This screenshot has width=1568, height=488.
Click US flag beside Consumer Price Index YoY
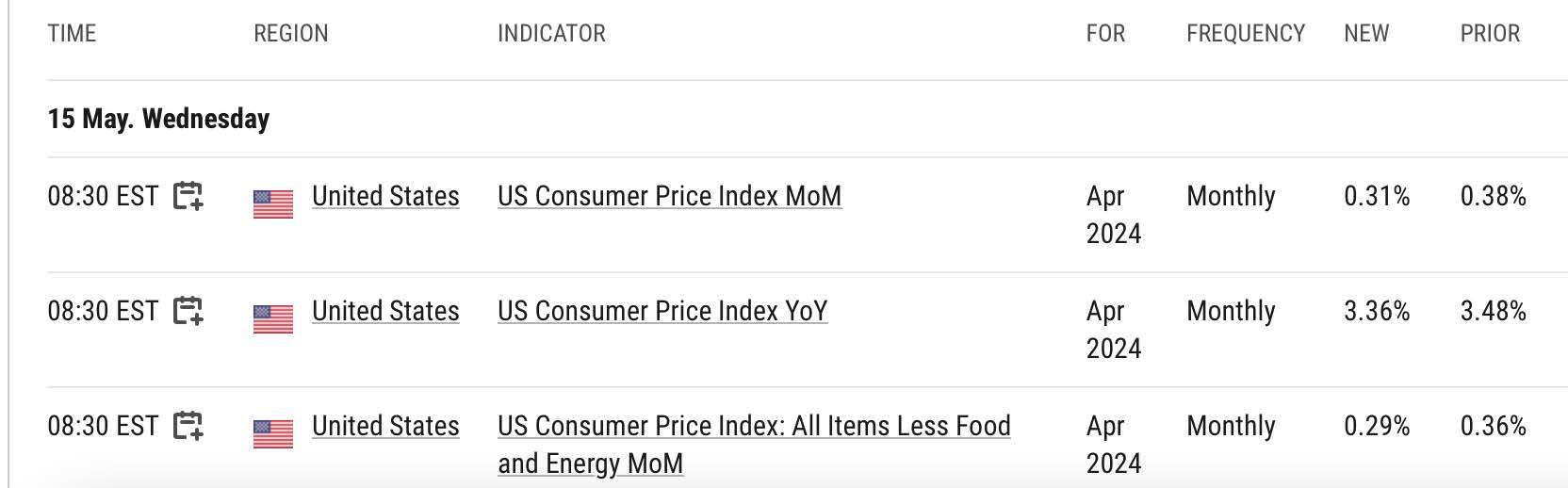273,318
